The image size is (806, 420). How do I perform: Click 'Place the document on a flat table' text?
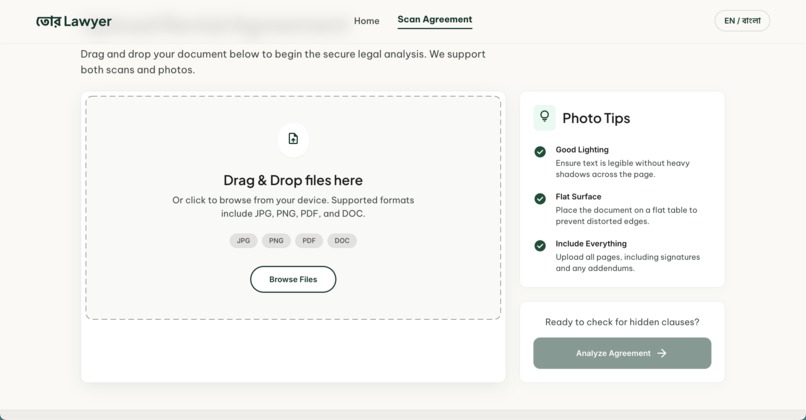point(626,215)
